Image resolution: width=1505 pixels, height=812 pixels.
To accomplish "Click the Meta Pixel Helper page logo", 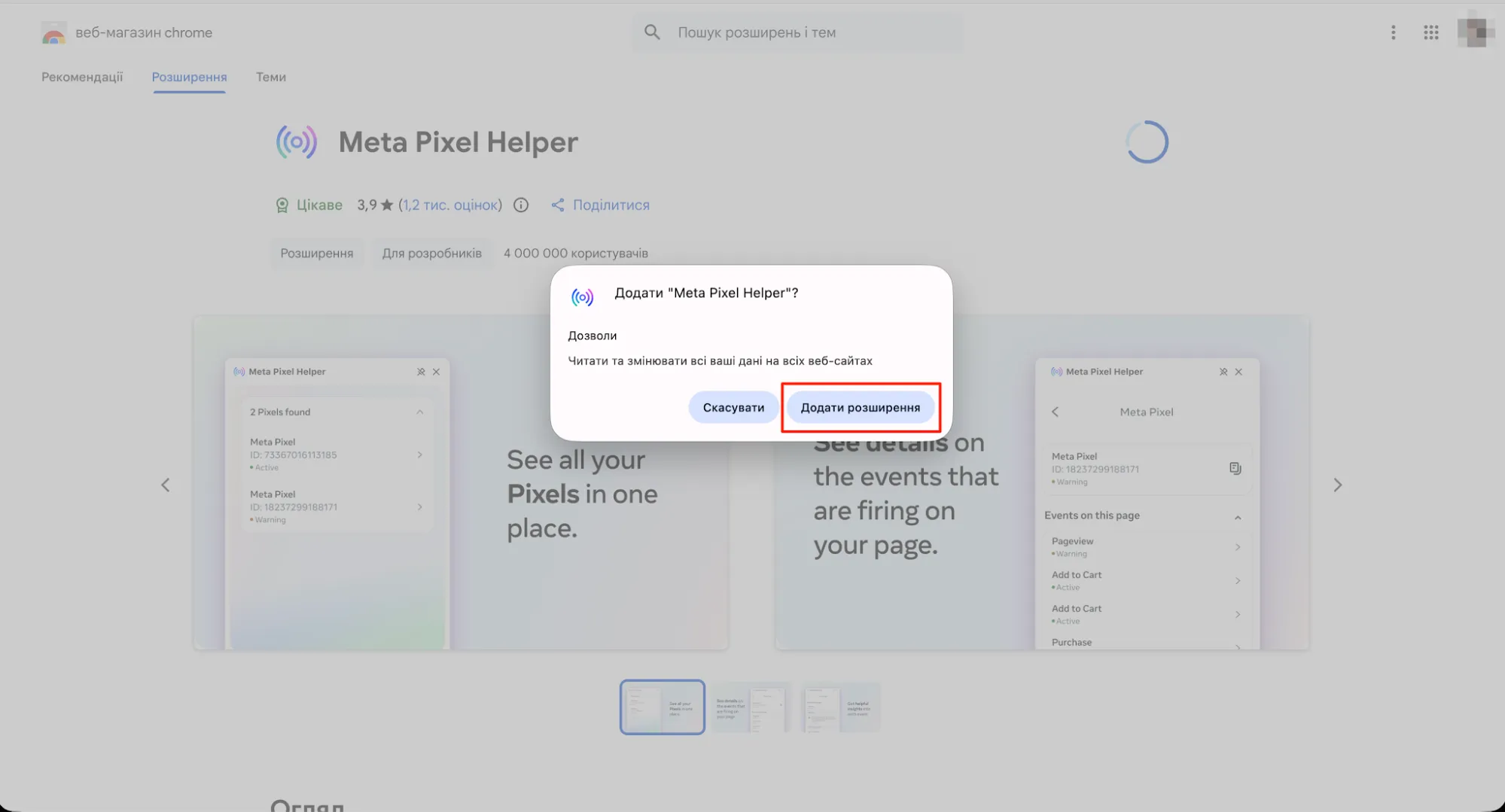I will (296, 142).
